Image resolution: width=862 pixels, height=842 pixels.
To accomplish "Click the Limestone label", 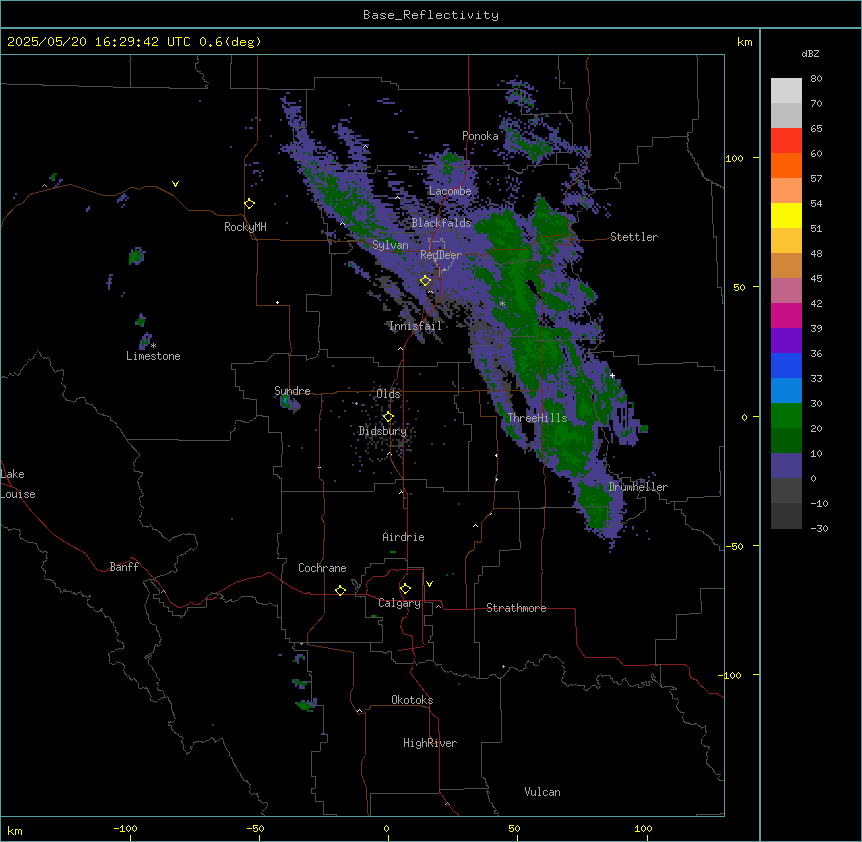I will [153, 356].
